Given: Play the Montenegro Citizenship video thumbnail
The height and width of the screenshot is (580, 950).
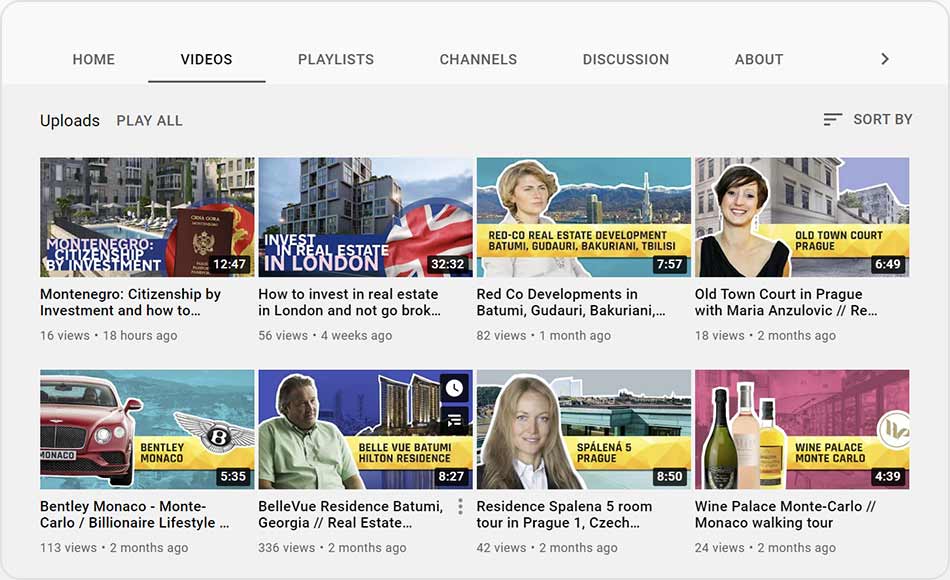Looking at the screenshot, I should tap(147, 217).
